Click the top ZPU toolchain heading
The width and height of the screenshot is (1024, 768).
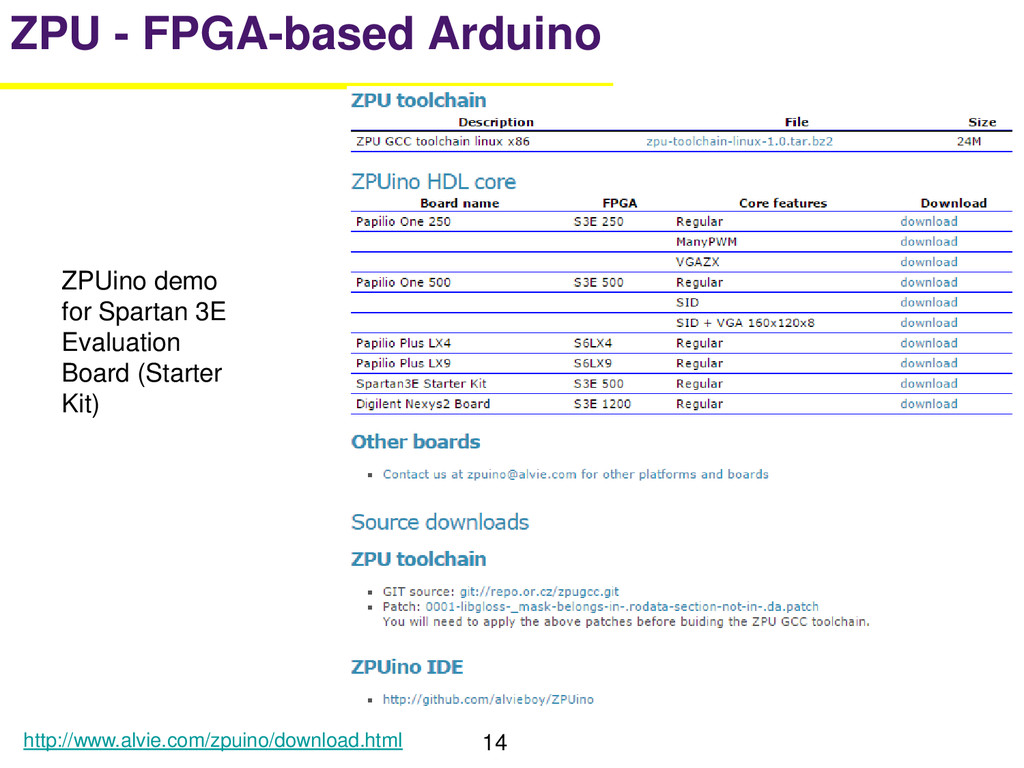pos(419,100)
